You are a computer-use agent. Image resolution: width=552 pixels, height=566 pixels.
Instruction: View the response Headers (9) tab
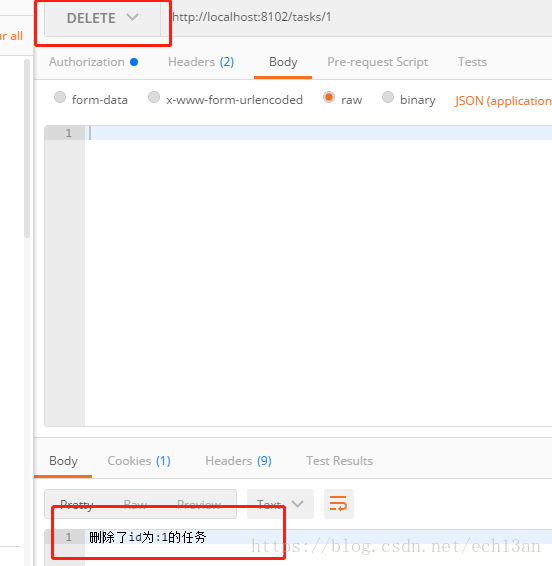tap(238, 461)
